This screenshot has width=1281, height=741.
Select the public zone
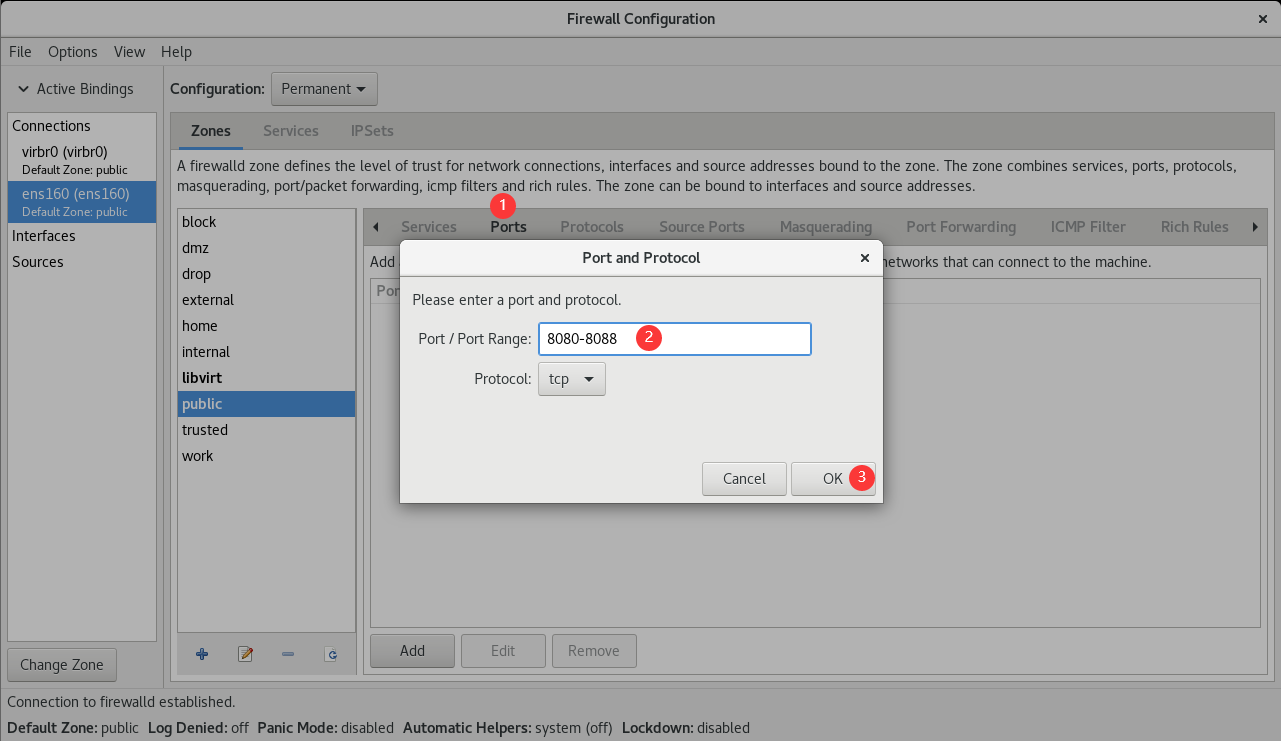click(266, 404)
